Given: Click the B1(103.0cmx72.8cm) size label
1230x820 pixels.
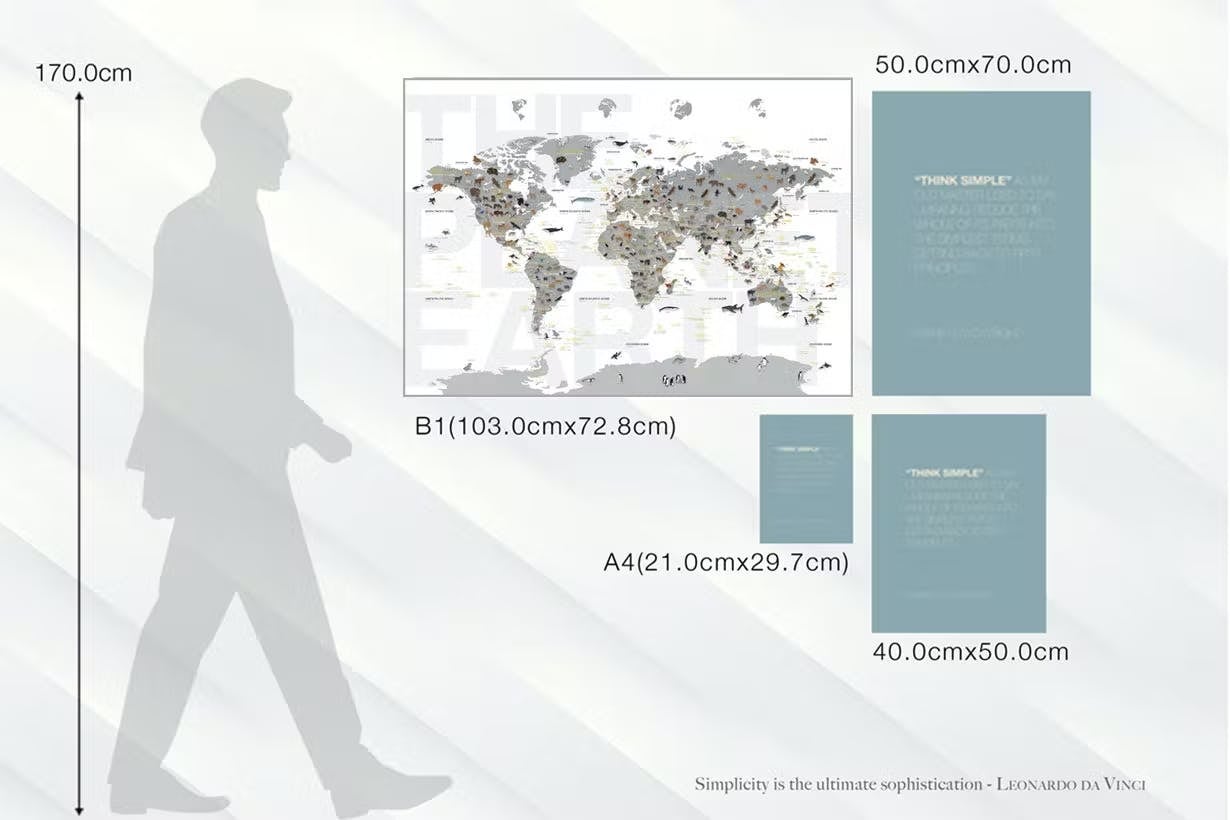Looking at the screenshot, I should (x=545, y=426).
